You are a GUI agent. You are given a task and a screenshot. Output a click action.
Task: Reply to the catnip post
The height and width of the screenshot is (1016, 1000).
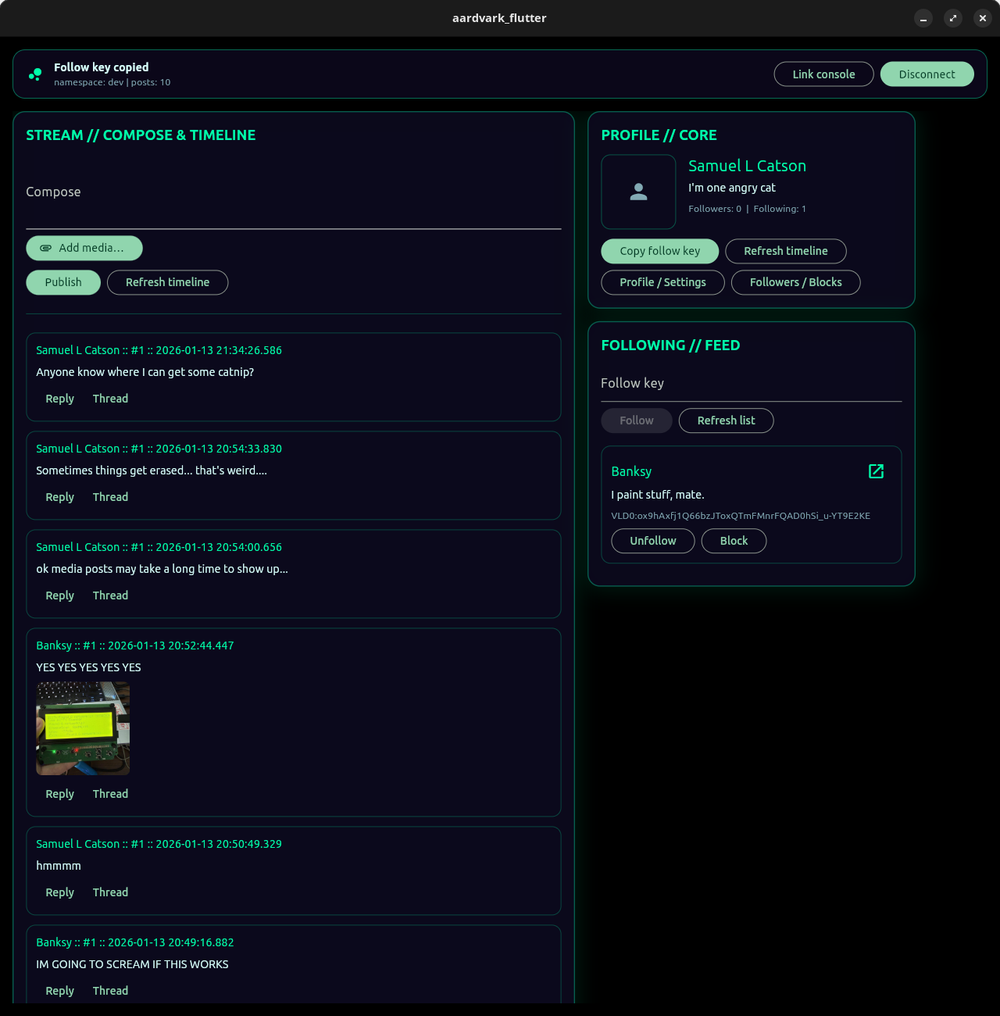[60, 398]
